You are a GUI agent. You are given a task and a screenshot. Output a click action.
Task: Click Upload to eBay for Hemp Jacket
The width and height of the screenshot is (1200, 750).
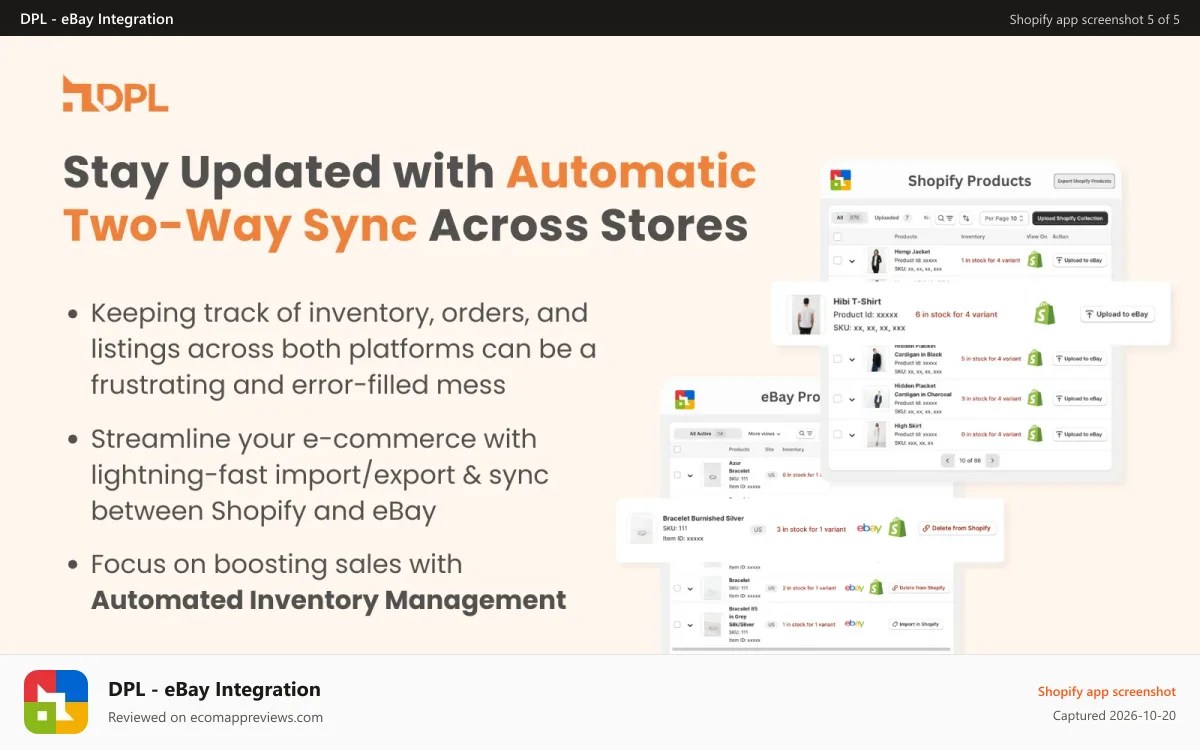(1079, 260)
